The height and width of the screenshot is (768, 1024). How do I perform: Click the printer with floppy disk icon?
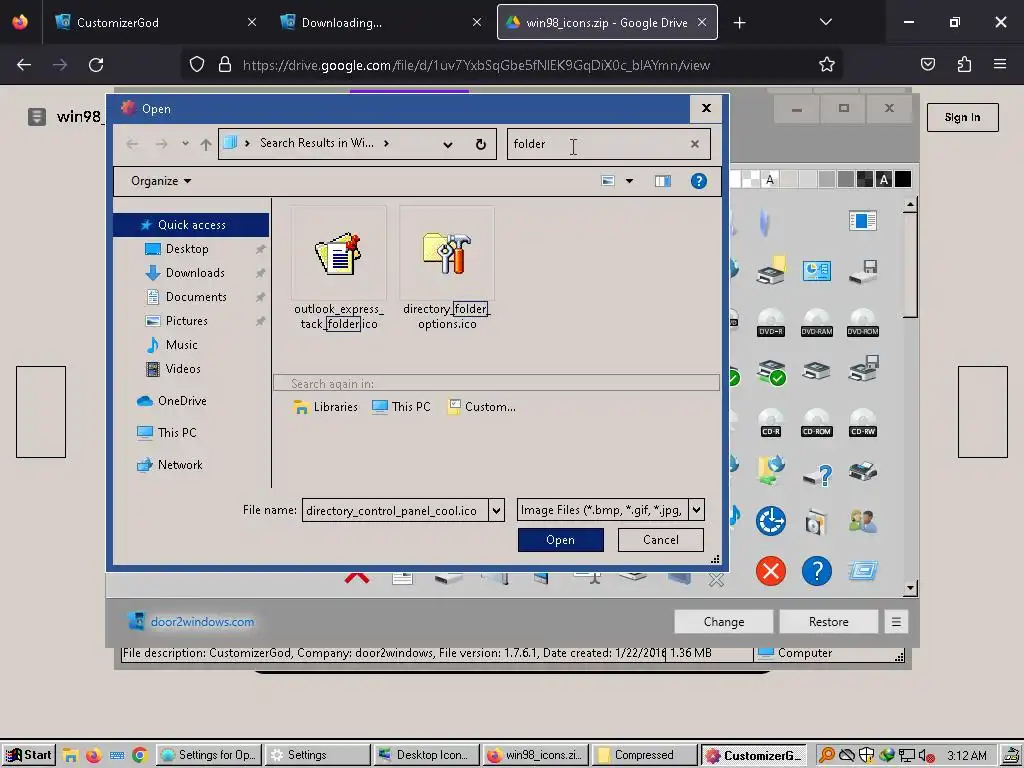(863, 369)
